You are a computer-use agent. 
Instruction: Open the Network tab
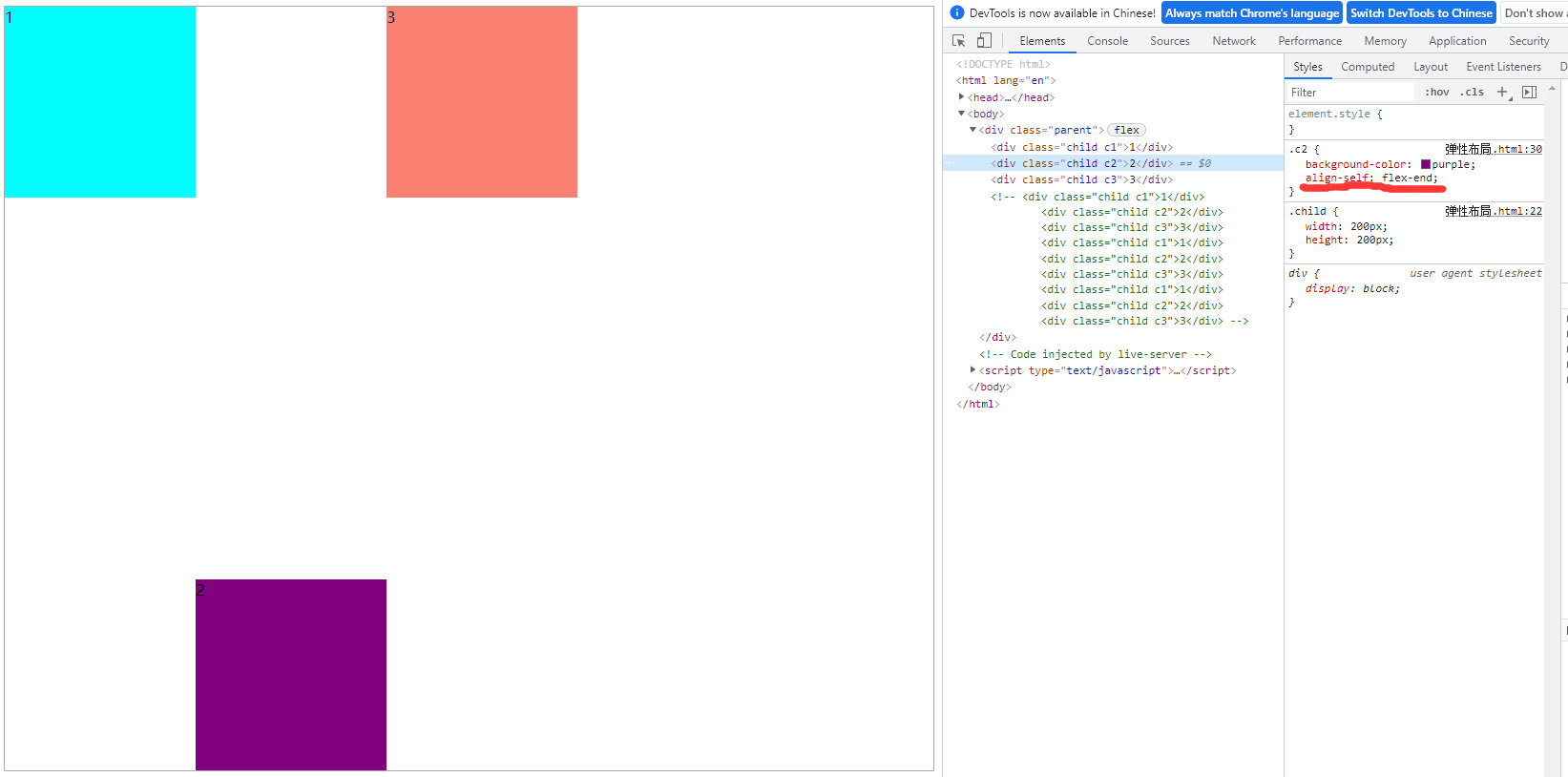pos(1234,41)
